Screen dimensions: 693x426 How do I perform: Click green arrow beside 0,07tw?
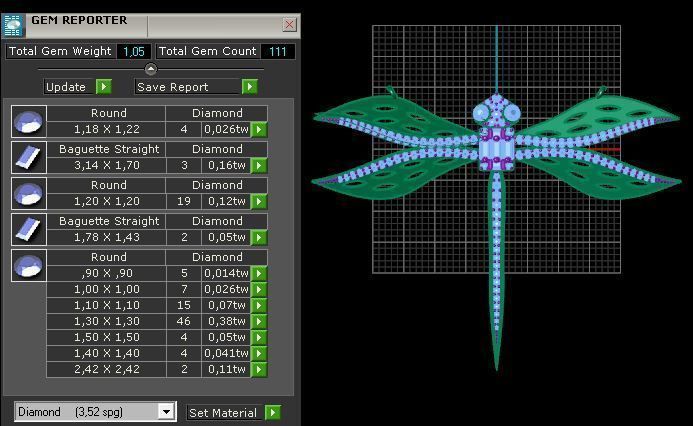coord(259,305)
